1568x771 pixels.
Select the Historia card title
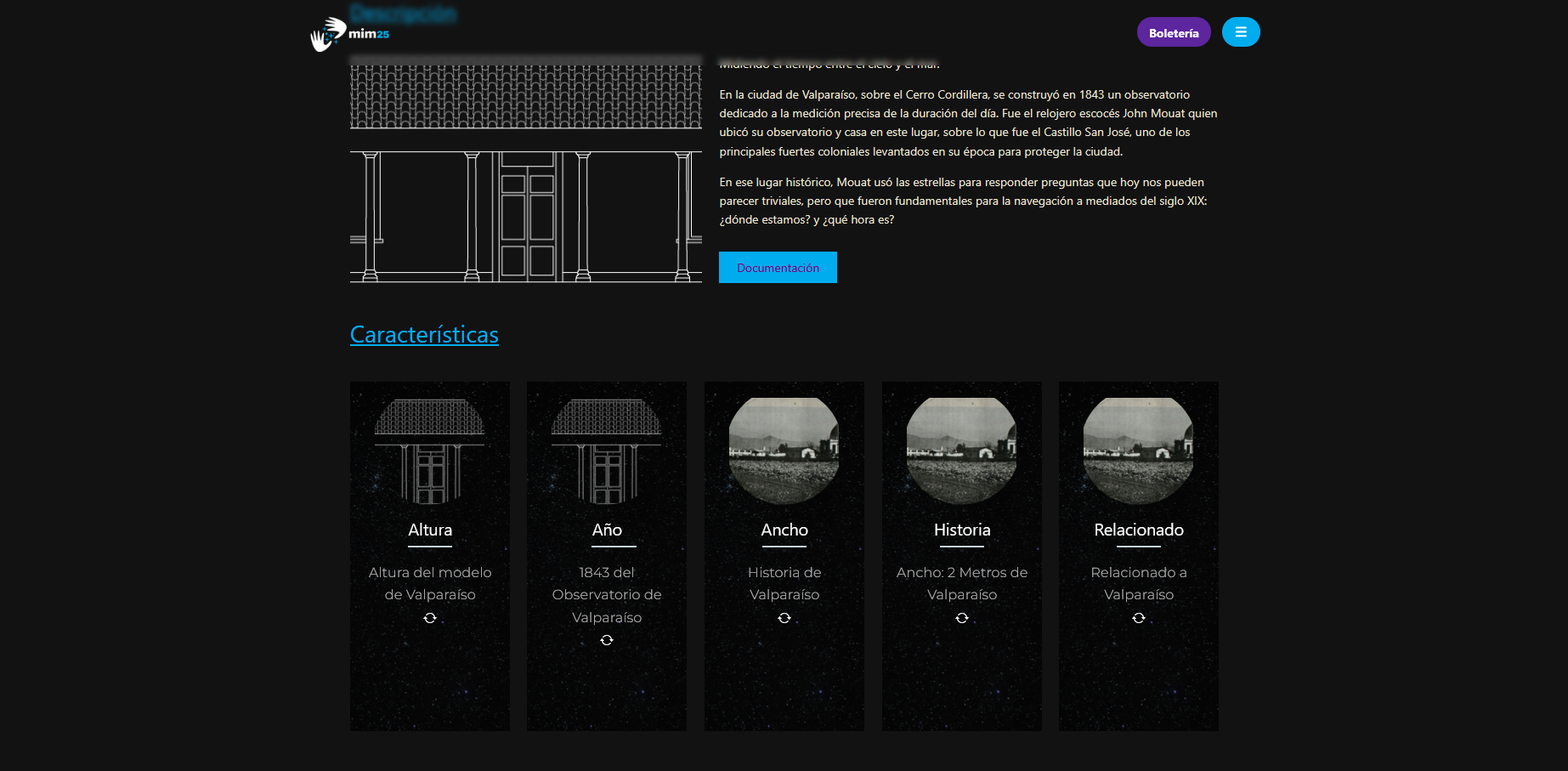point(962,530)
